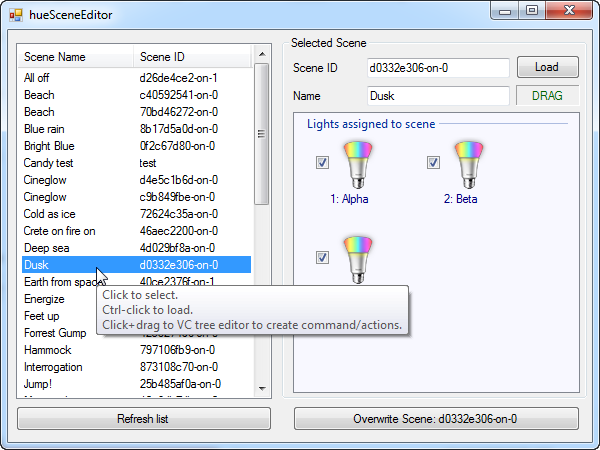The height and width of the screenshot is (450, 600).
Task: Select the Bright Blue scene
Action: pos(136,146)
